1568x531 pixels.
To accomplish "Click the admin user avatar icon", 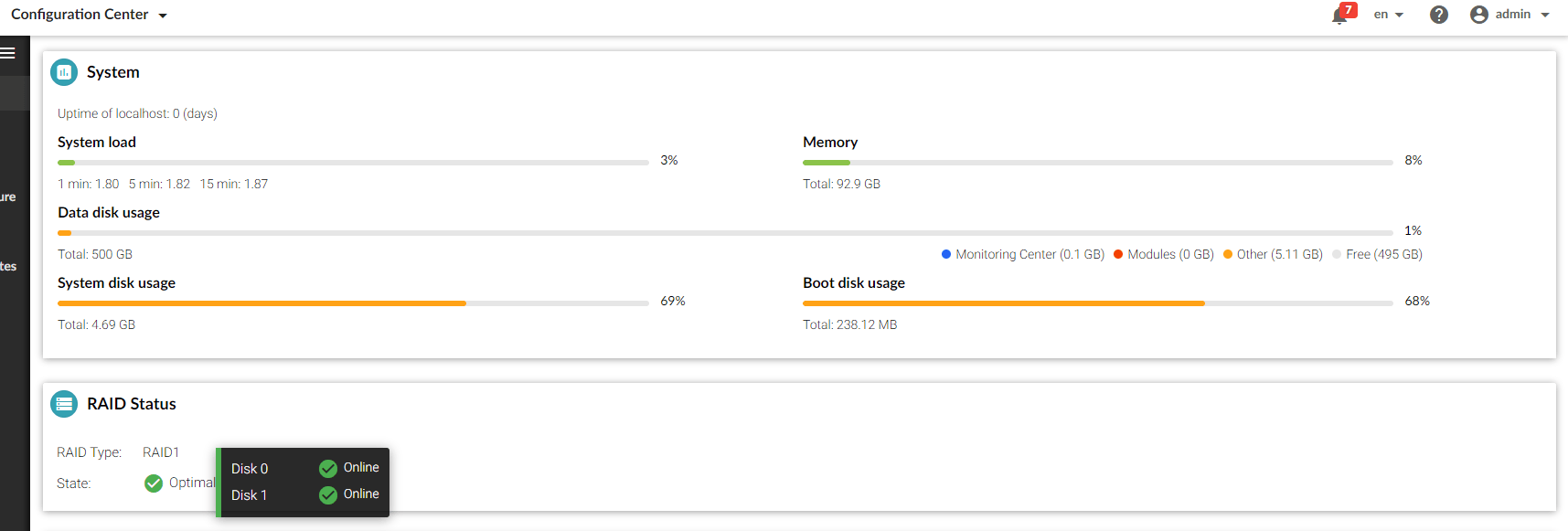I will click(1479, 15).
